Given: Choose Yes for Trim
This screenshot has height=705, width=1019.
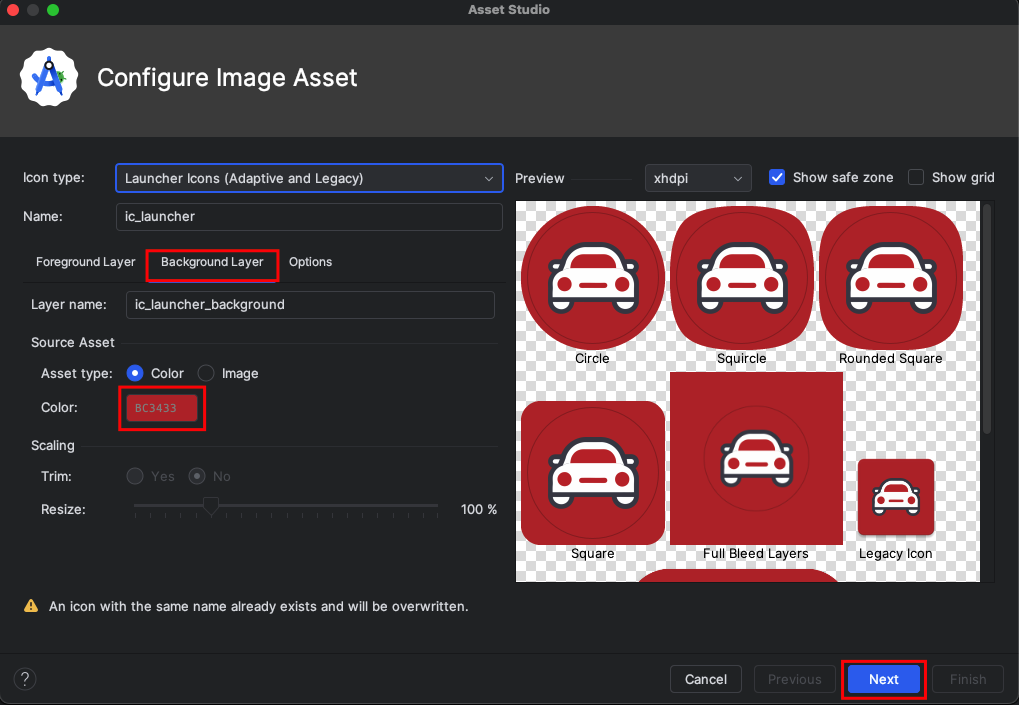Looking at the screenshot, I should click(135, 476).
